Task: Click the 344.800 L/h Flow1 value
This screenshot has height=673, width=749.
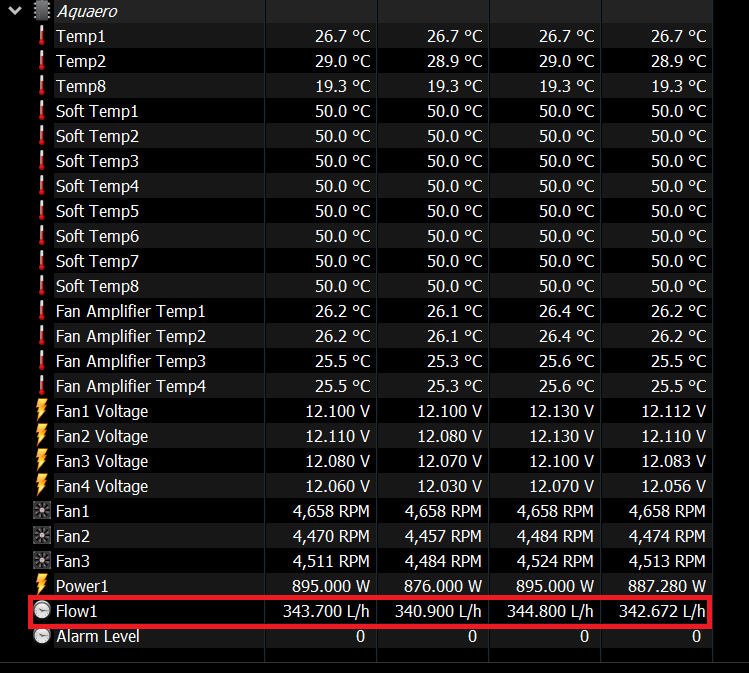Action: coord(550,611)
